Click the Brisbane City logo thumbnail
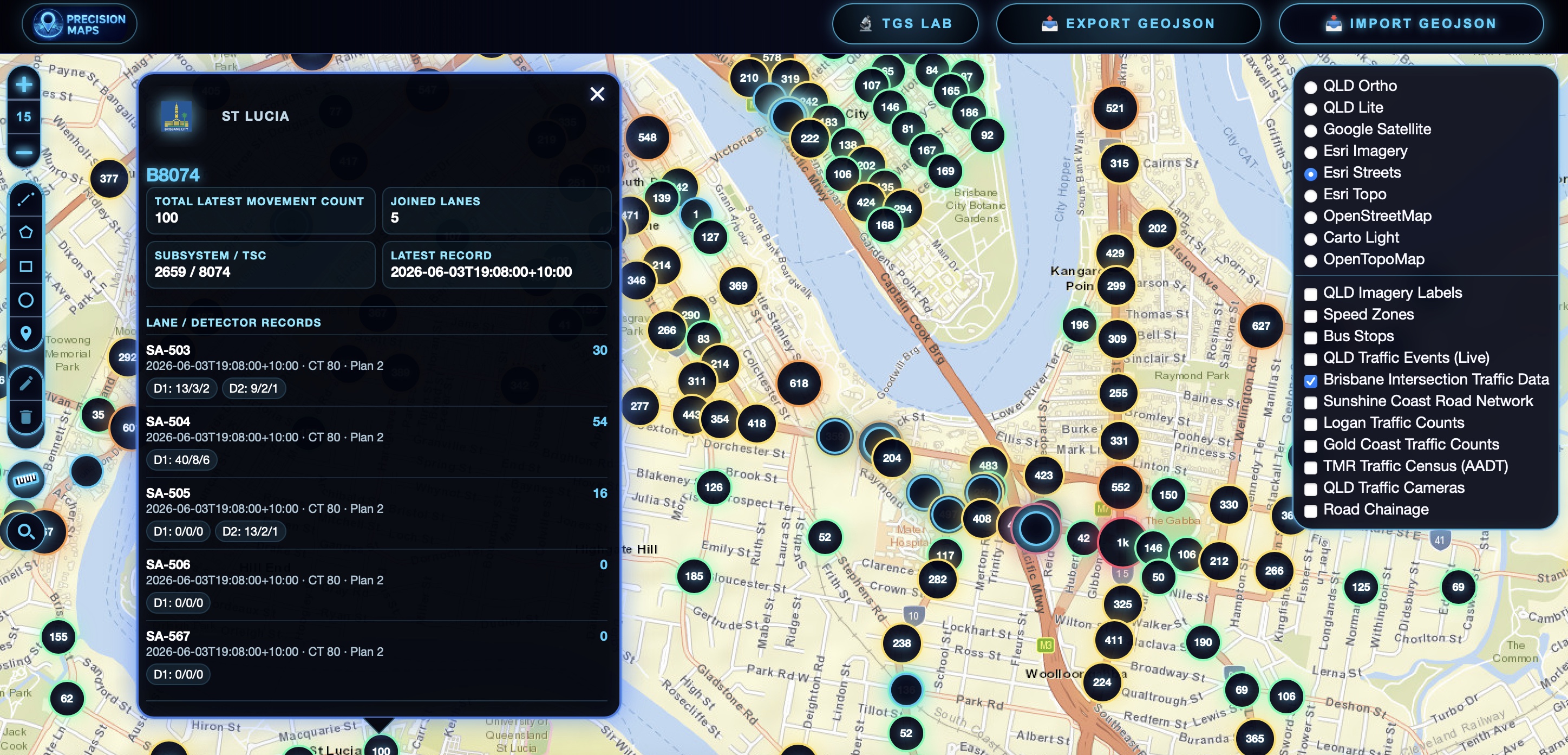 pos(177,116)
